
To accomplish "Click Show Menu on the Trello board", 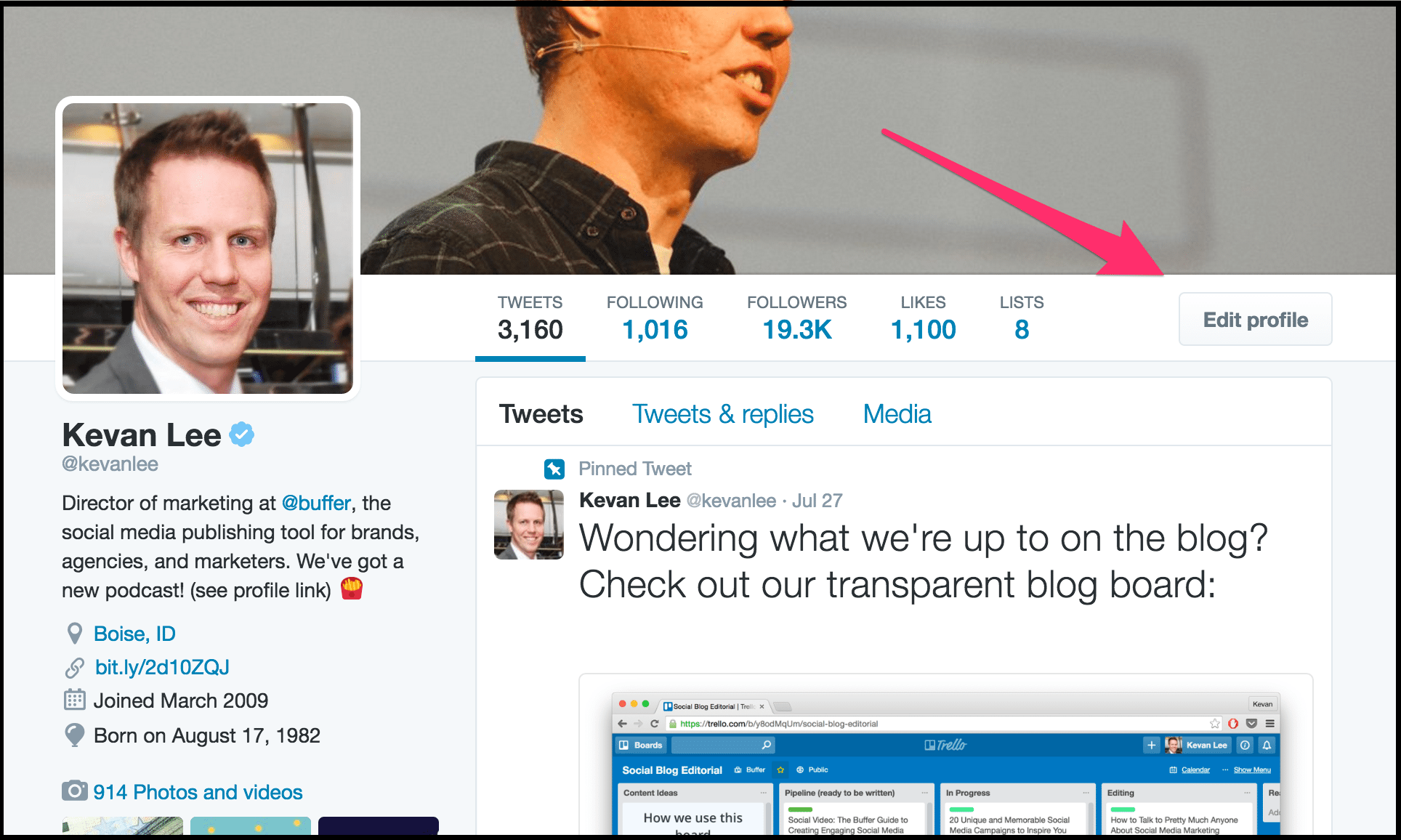I will 1247,770.
